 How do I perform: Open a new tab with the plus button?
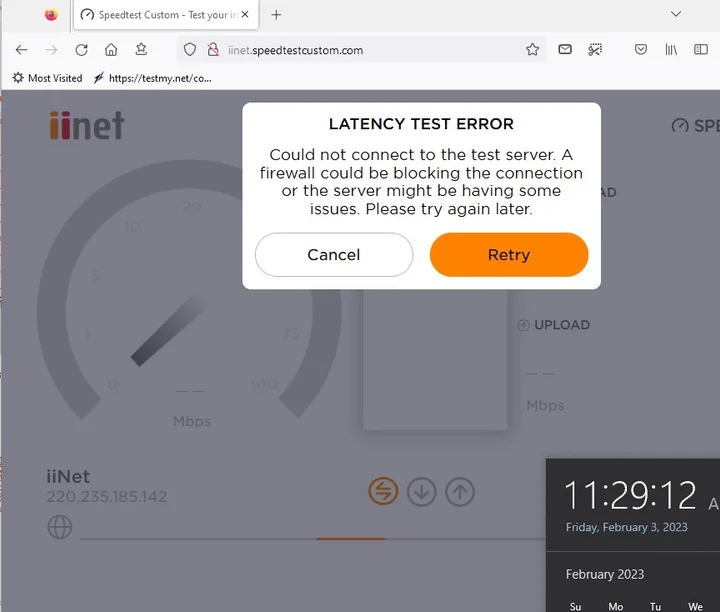click(x=276, y=15)
